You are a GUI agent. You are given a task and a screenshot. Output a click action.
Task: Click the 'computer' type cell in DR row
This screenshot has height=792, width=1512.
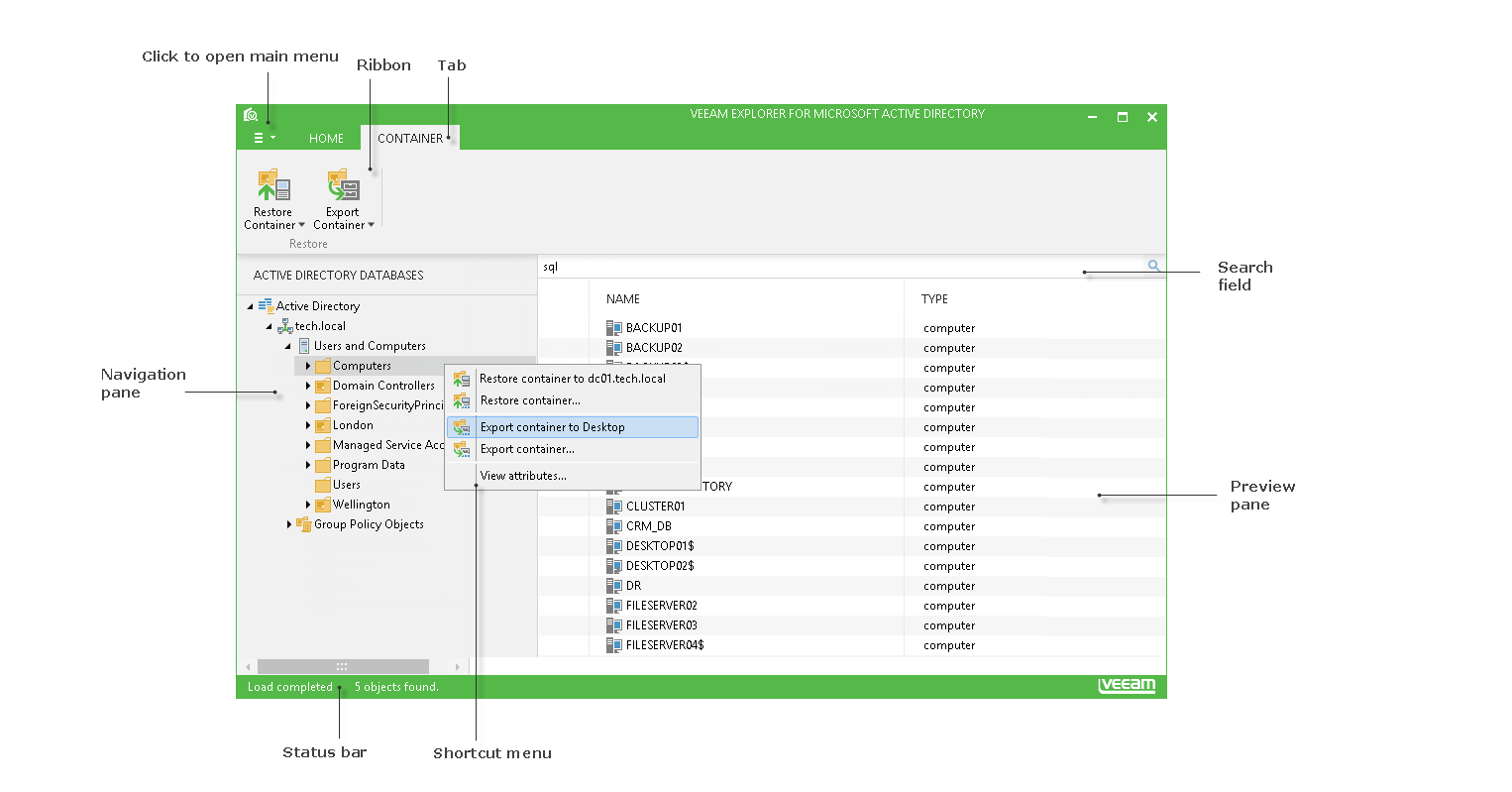(949, 586)
